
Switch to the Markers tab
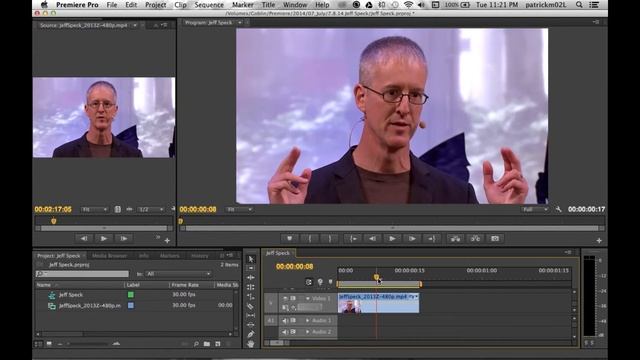(169, 256)
